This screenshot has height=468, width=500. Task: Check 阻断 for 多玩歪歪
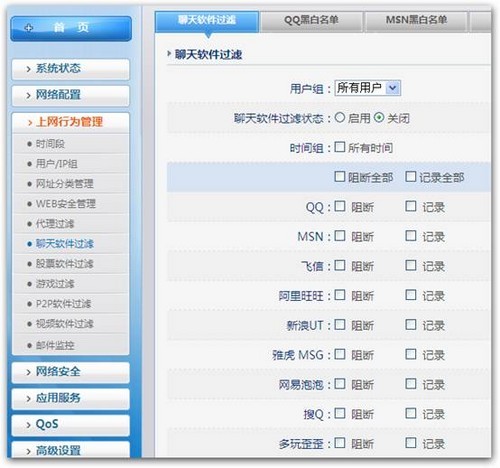click(339, 443)
